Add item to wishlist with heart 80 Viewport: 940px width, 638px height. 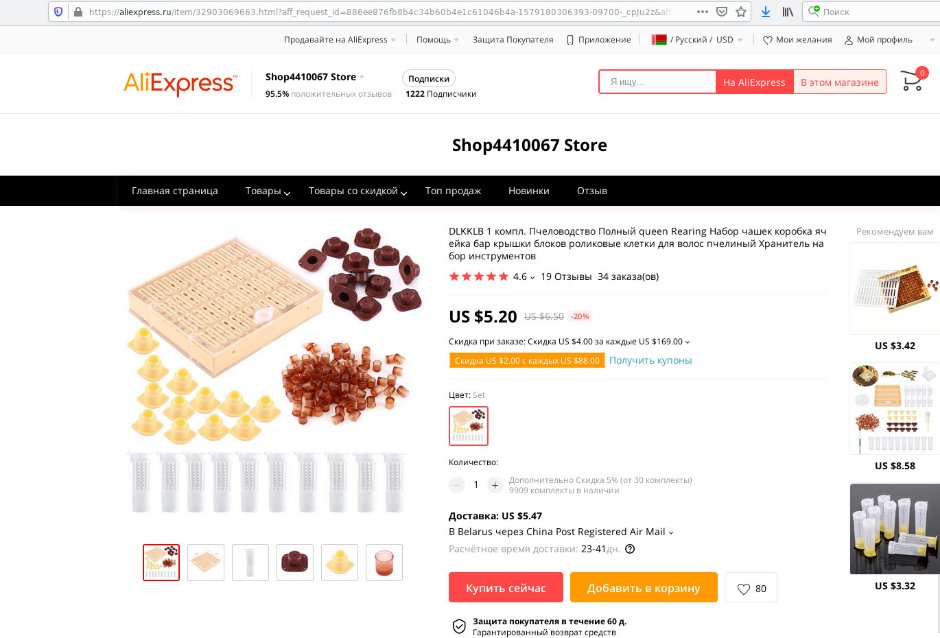pos(751,588)
